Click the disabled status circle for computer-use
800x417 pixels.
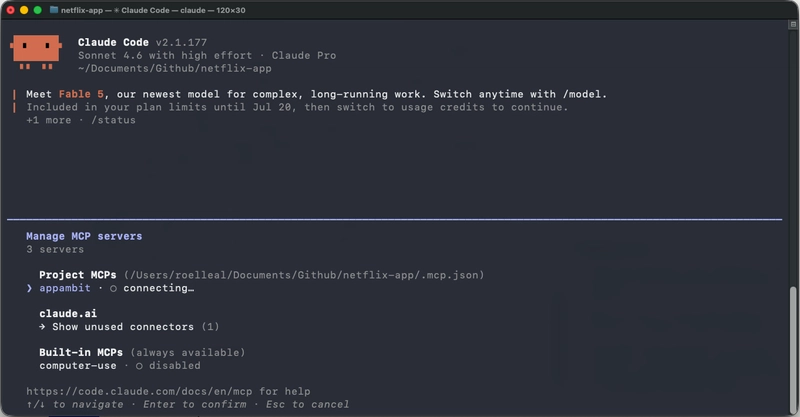click(x=139, y=366)
